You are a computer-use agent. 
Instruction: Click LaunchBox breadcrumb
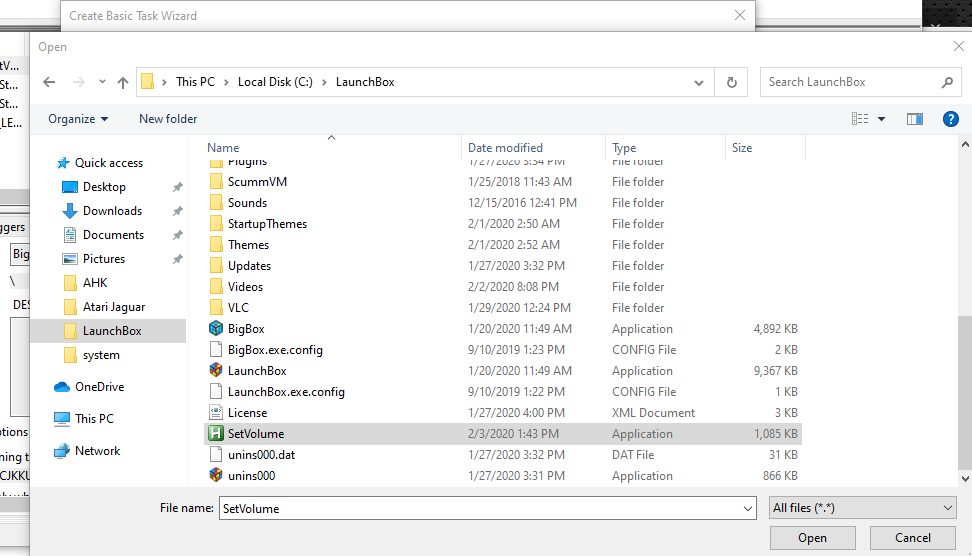(365, 82)
